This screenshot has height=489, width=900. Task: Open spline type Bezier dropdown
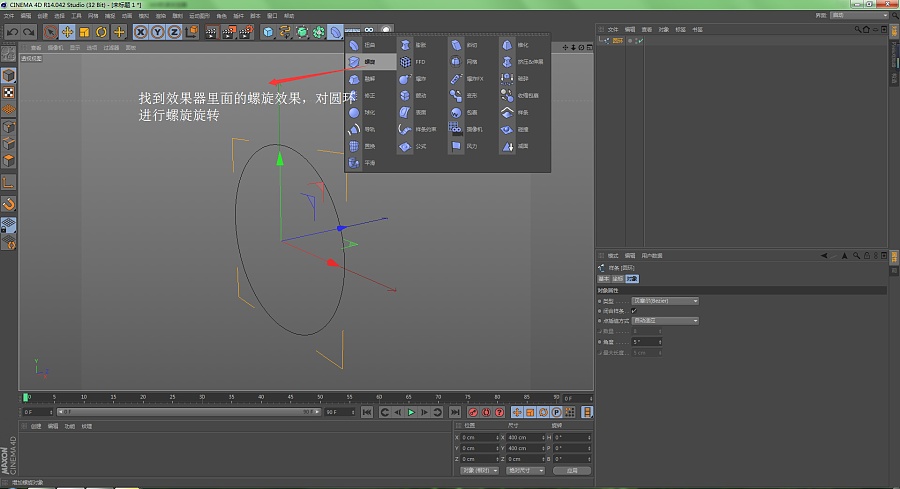point(665,301)
